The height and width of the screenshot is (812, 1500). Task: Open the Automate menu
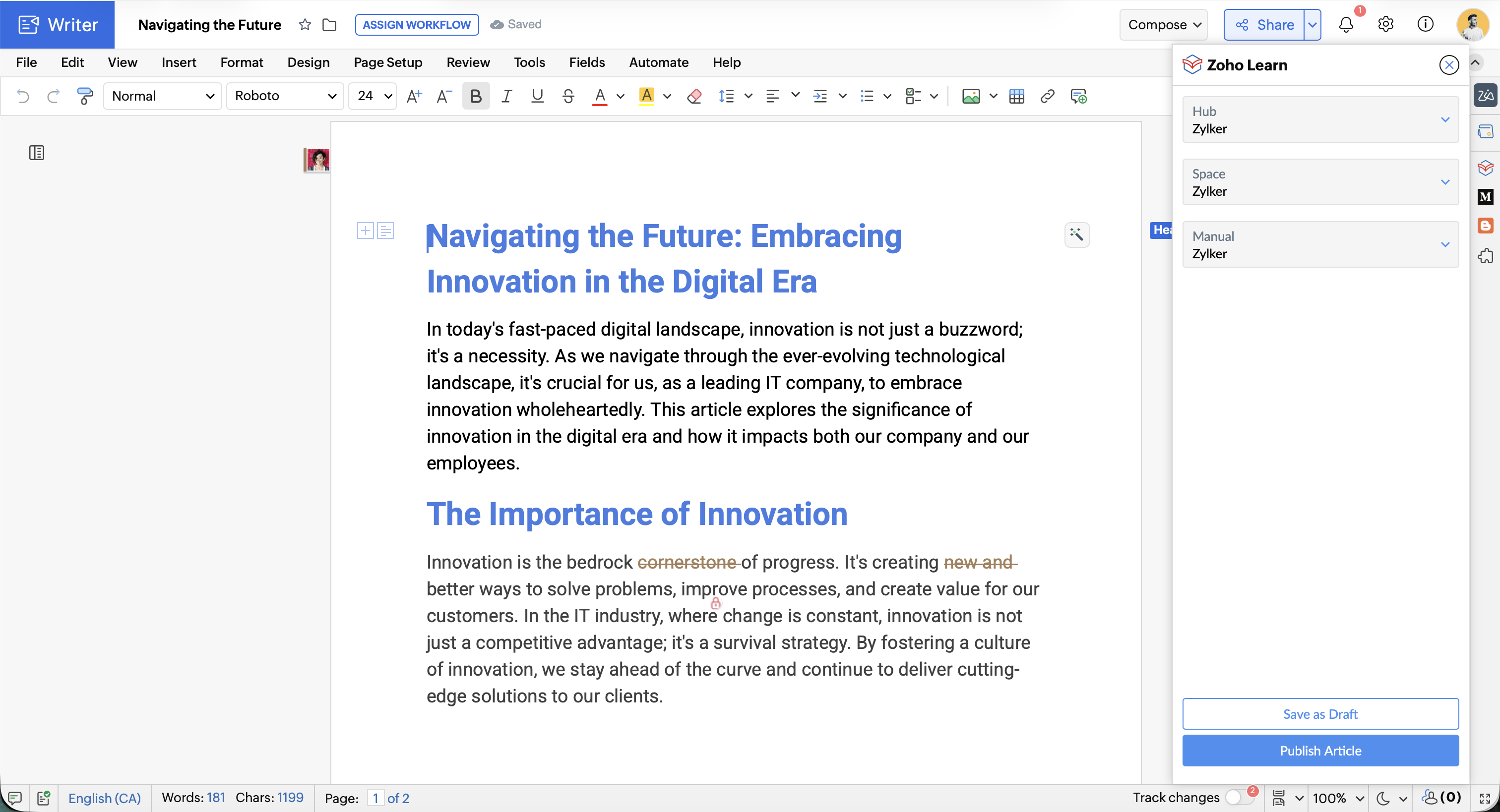click(658, 62)
